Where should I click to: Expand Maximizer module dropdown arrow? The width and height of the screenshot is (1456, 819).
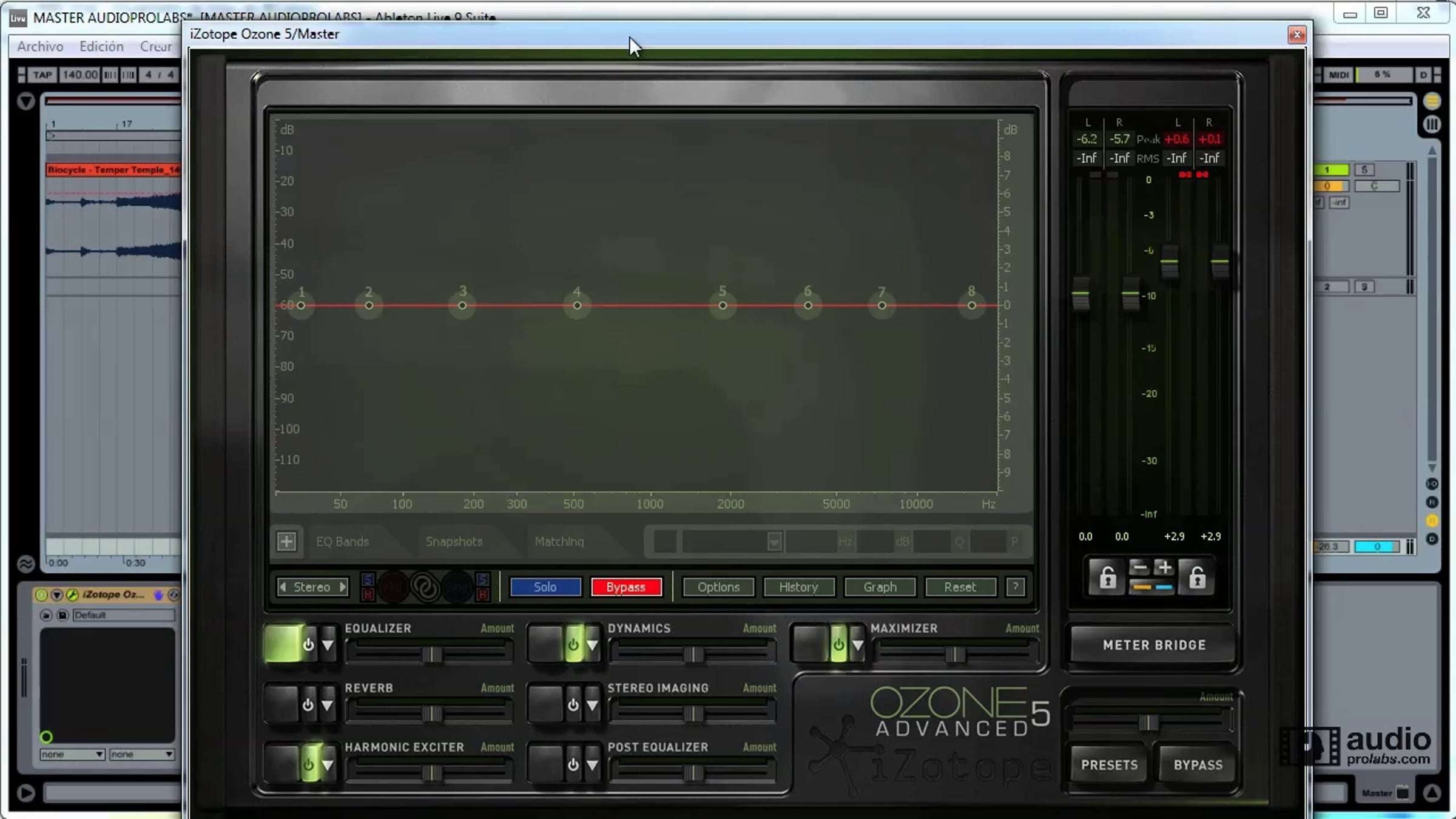pyautogui.click(x=857, y=645)
